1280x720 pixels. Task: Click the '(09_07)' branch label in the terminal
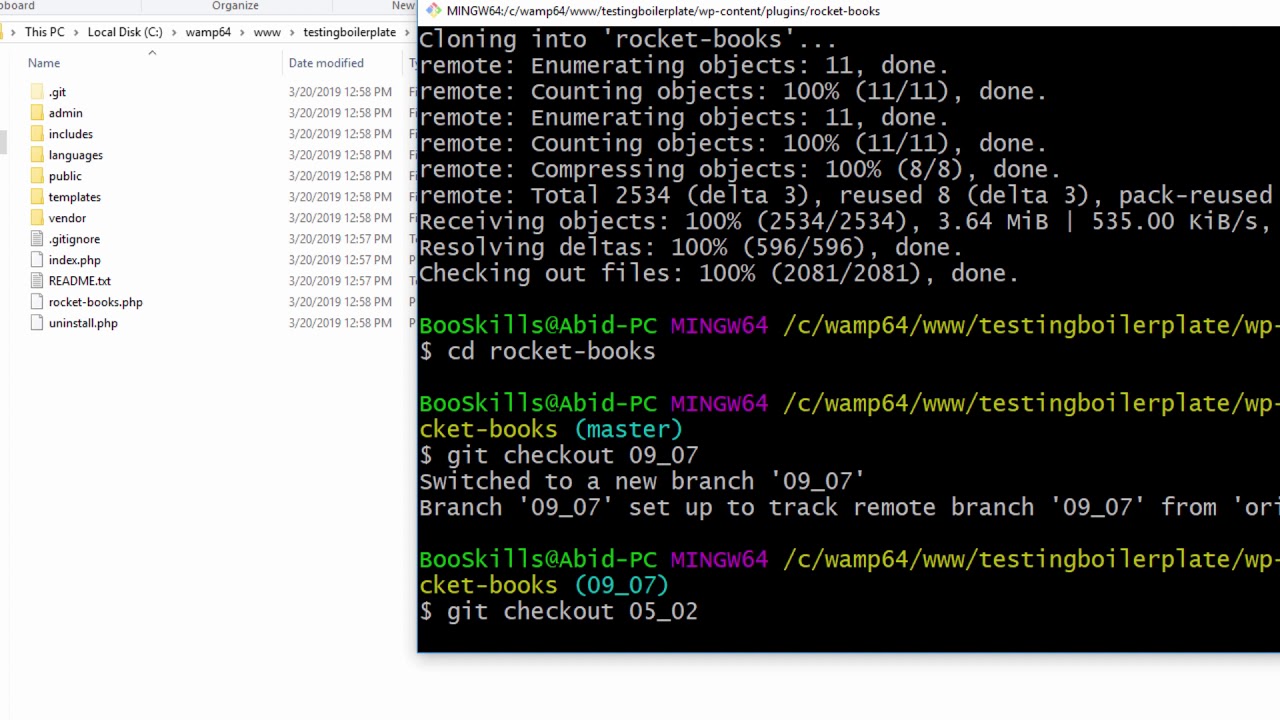(x=622, y=585)
